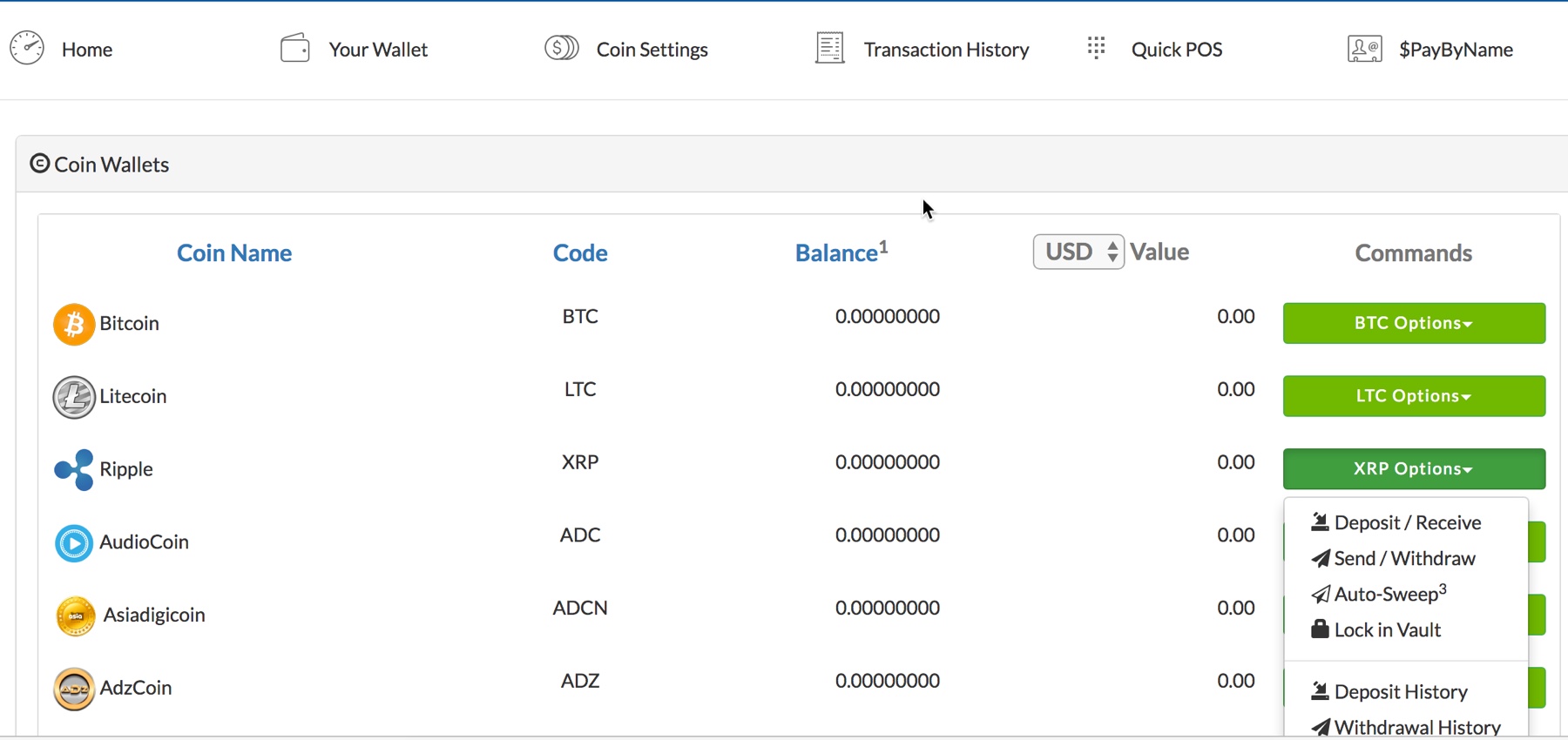Screen dimensions: 1568x740
Task: Click the AudioCoin coin name
Action: (x=145, y=542)
